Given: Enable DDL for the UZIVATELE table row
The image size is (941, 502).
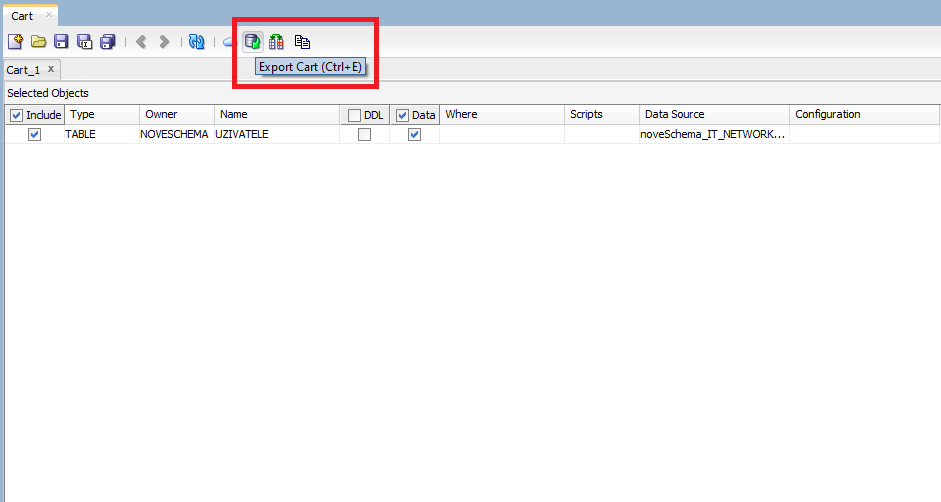Looking at the screenshot, I should click(x=364, y=135).
